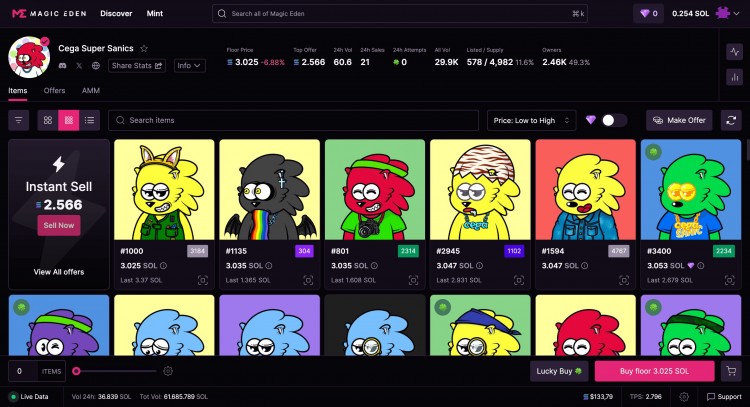Switch to the small grid view
The height and width of the screenshot is (407, 750).
[69, 120]
